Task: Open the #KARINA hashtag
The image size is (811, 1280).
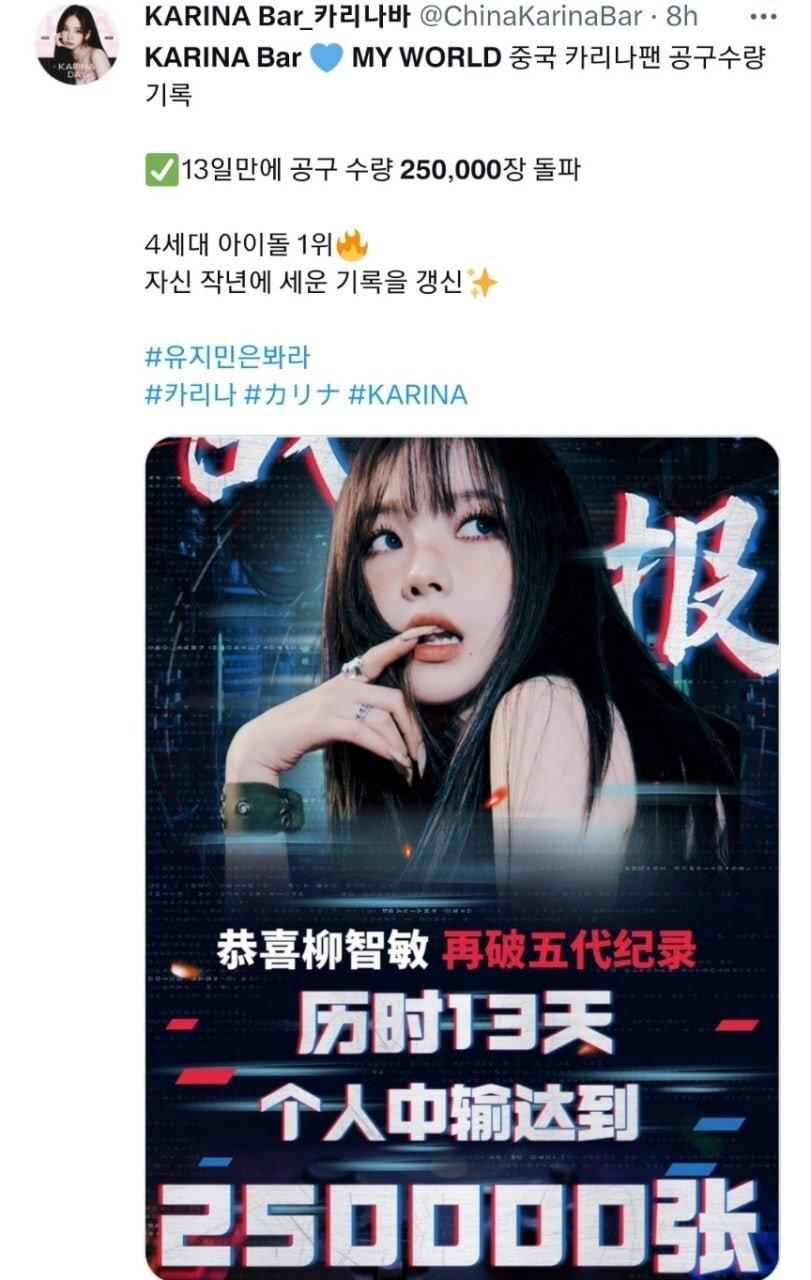Action: pos(408,394)
